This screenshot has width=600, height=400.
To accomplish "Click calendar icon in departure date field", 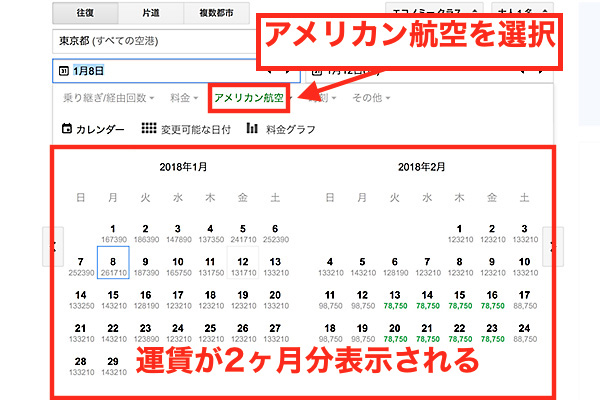I will (64, 71).
